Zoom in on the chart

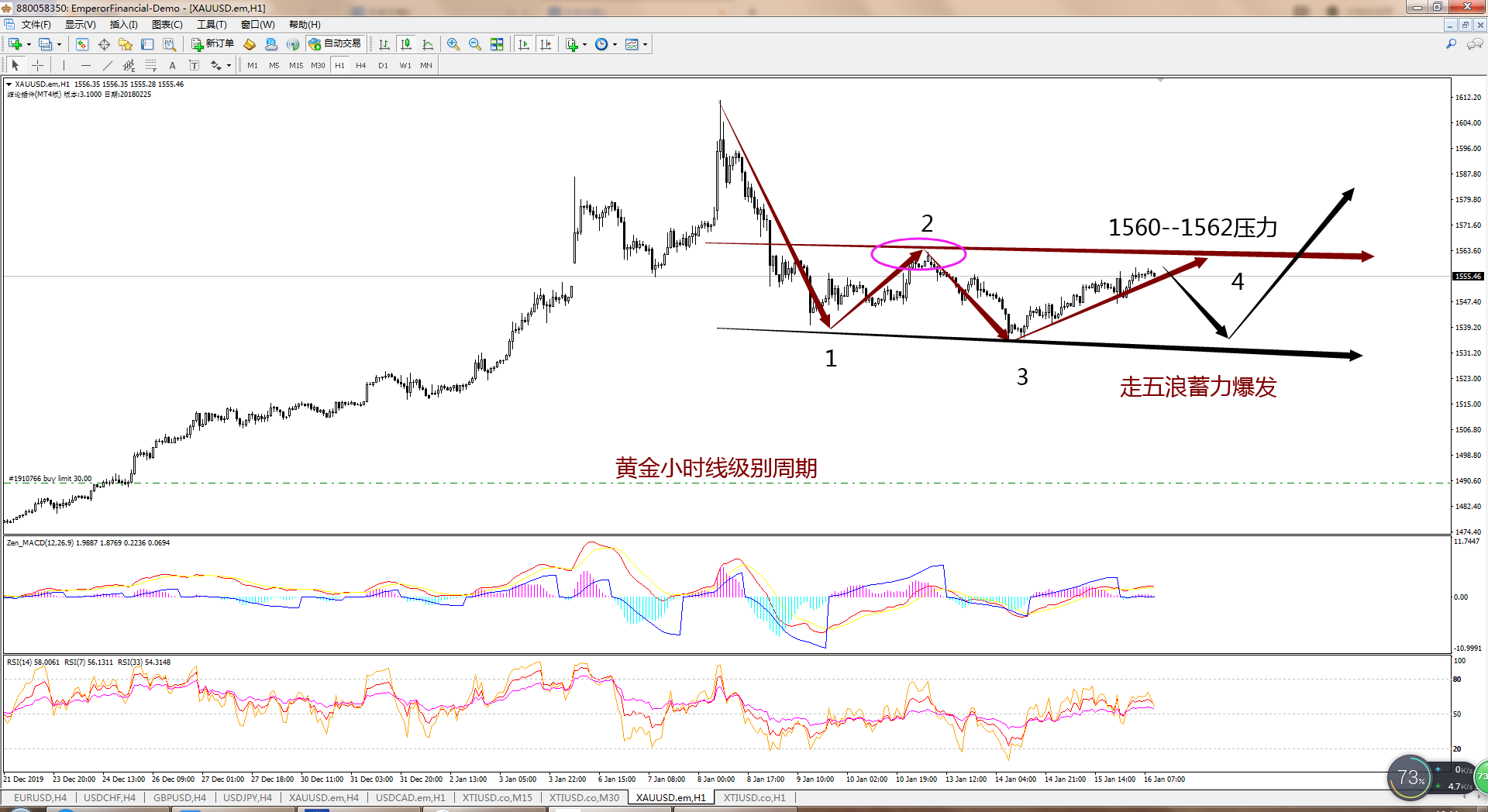(453, 44)
